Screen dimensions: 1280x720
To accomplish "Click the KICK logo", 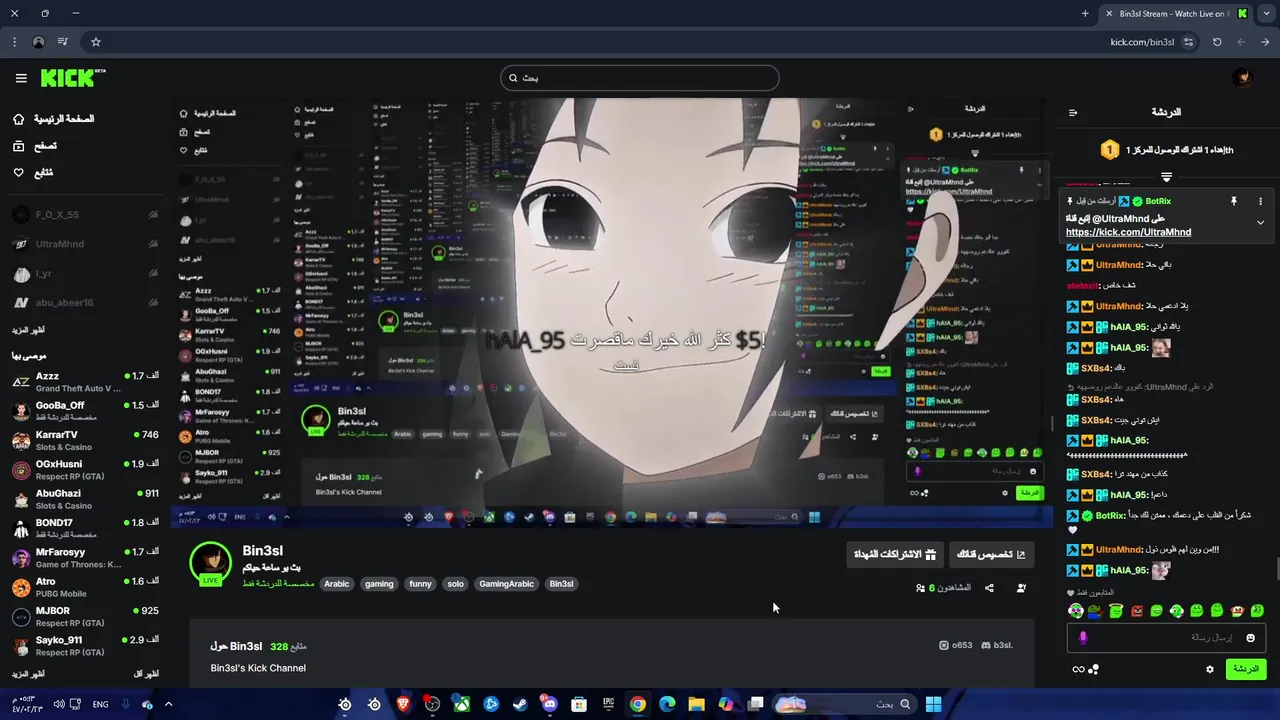I will [x=73, y=78].
